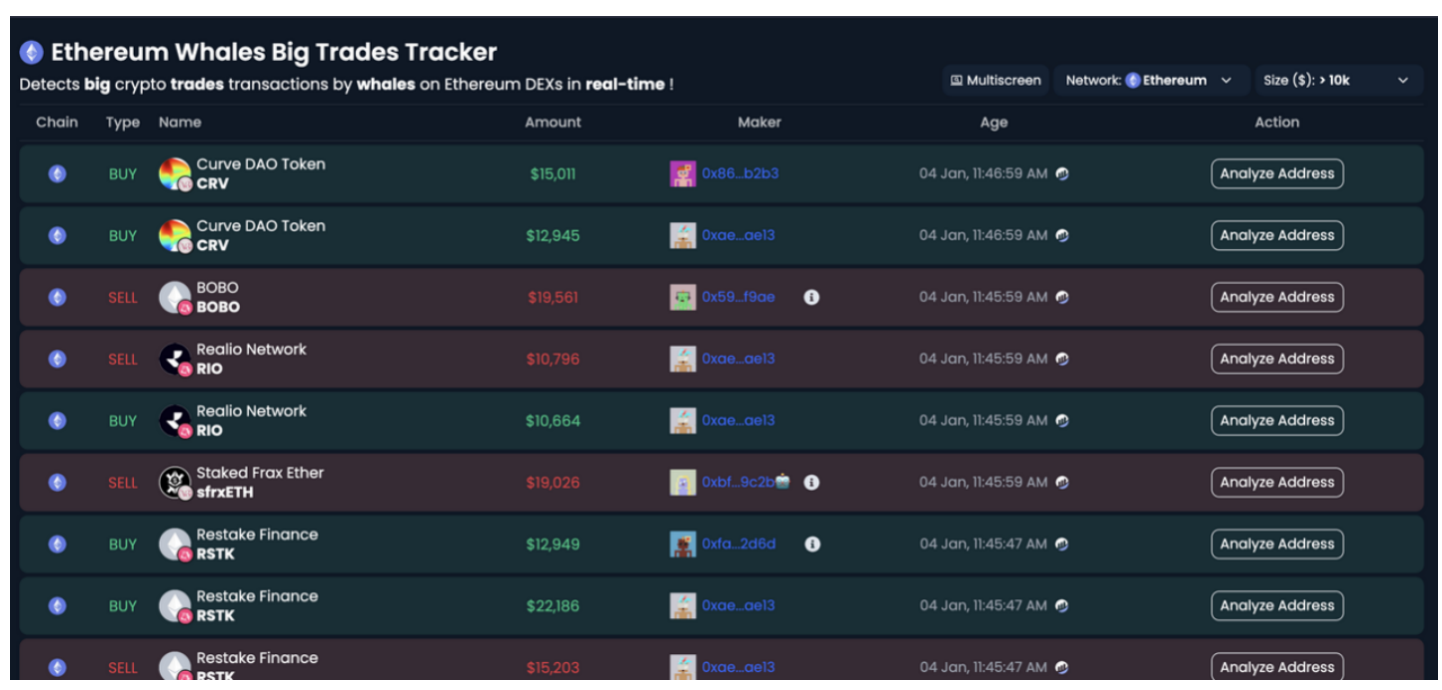Click the Chain column header
Image resolution: width=1442 pixels, height=690 pixels.
pyautogui.click(x=57, y=122)
